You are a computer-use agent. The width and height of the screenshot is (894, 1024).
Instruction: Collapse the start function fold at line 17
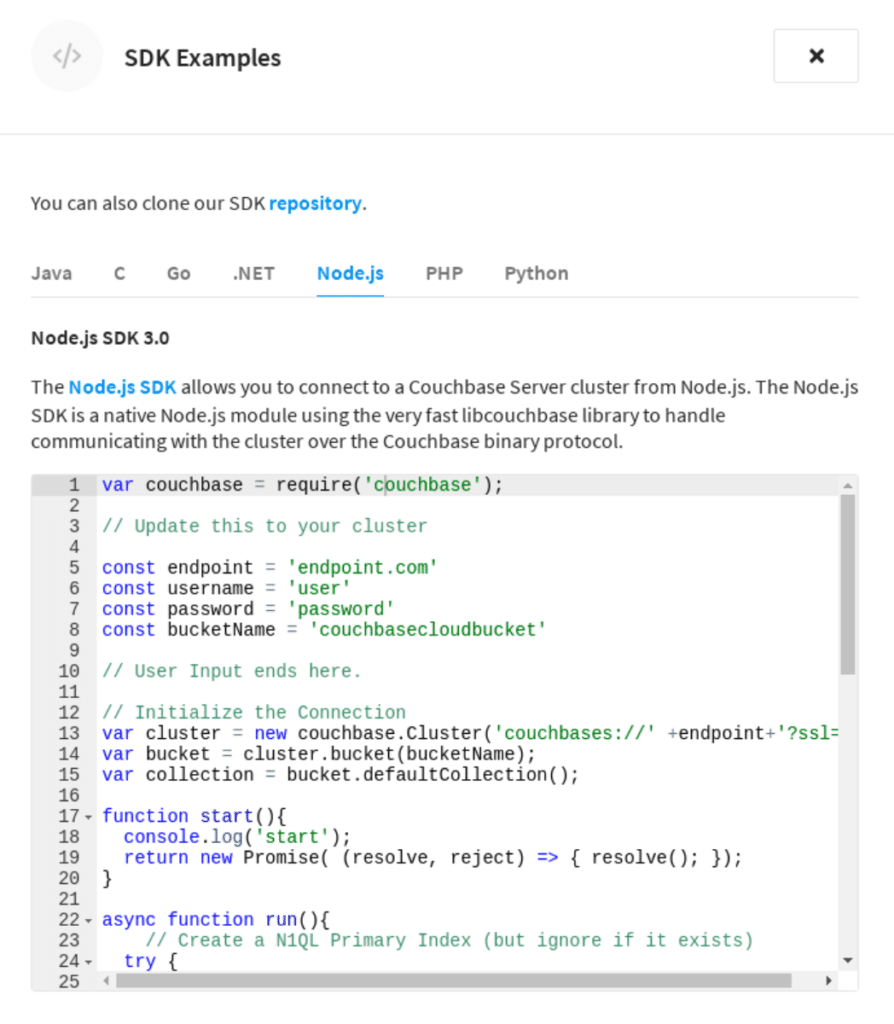coord(88,816)
